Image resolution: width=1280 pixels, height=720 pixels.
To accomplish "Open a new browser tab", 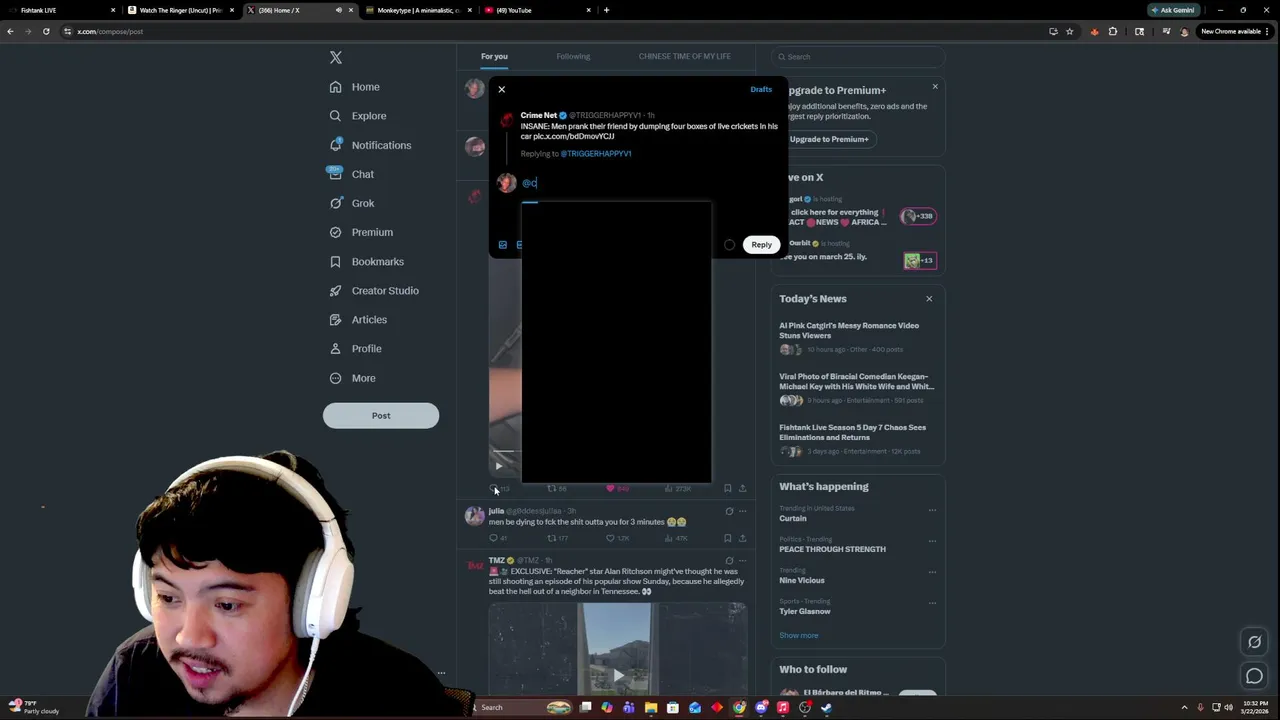I will 606,10.
